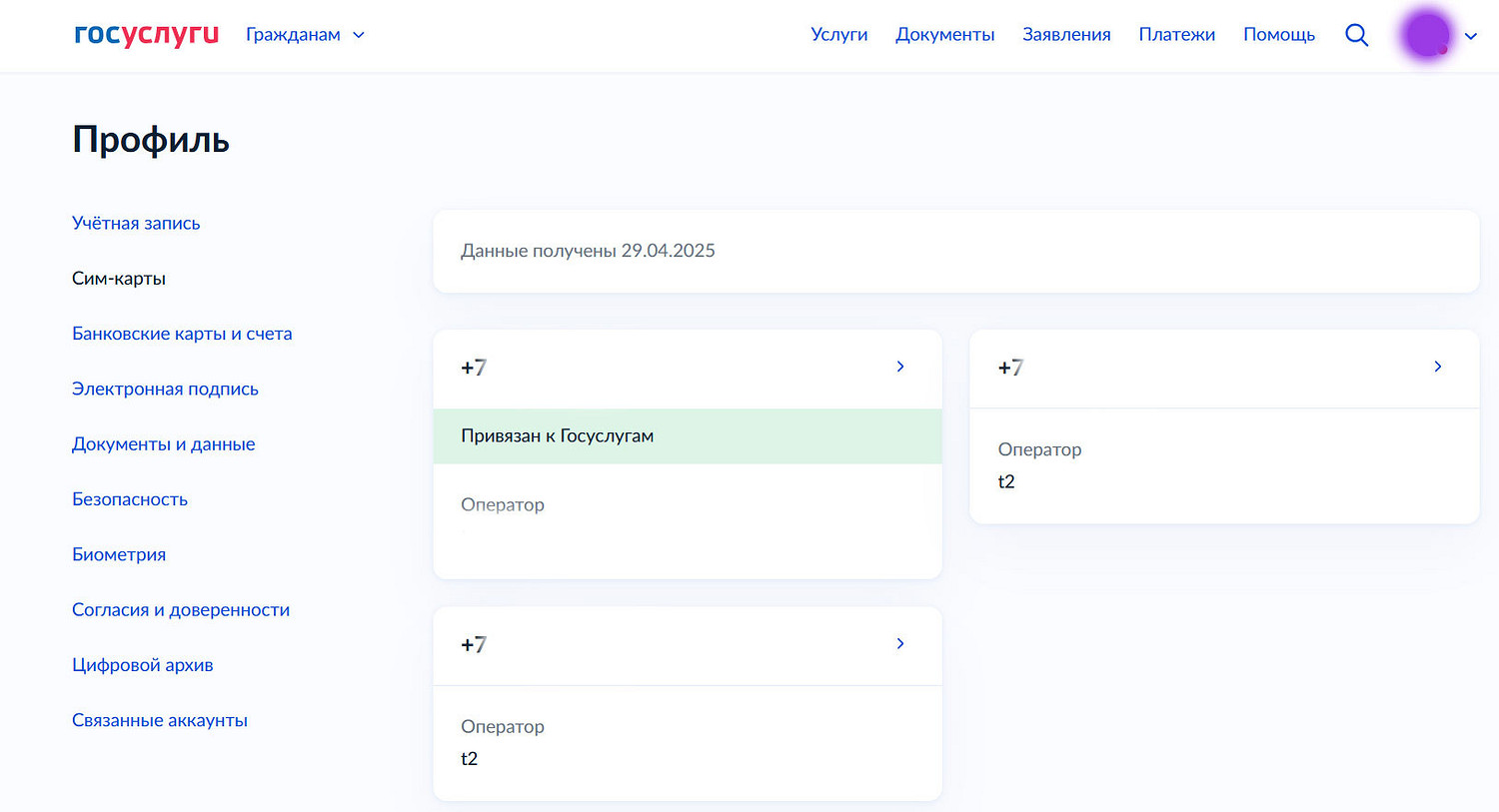
Task: Open Заявления in top navigation
Action: click(x=1066, y=35)
